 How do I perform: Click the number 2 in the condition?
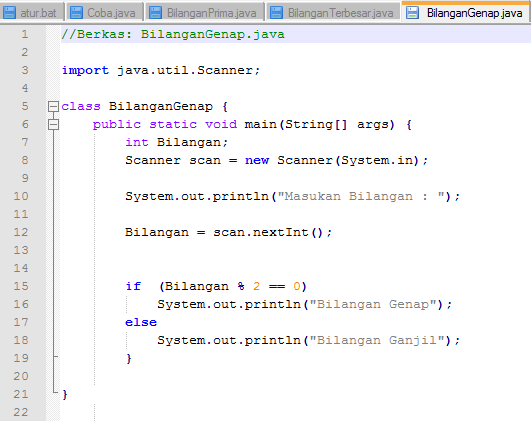coord(256,286)
